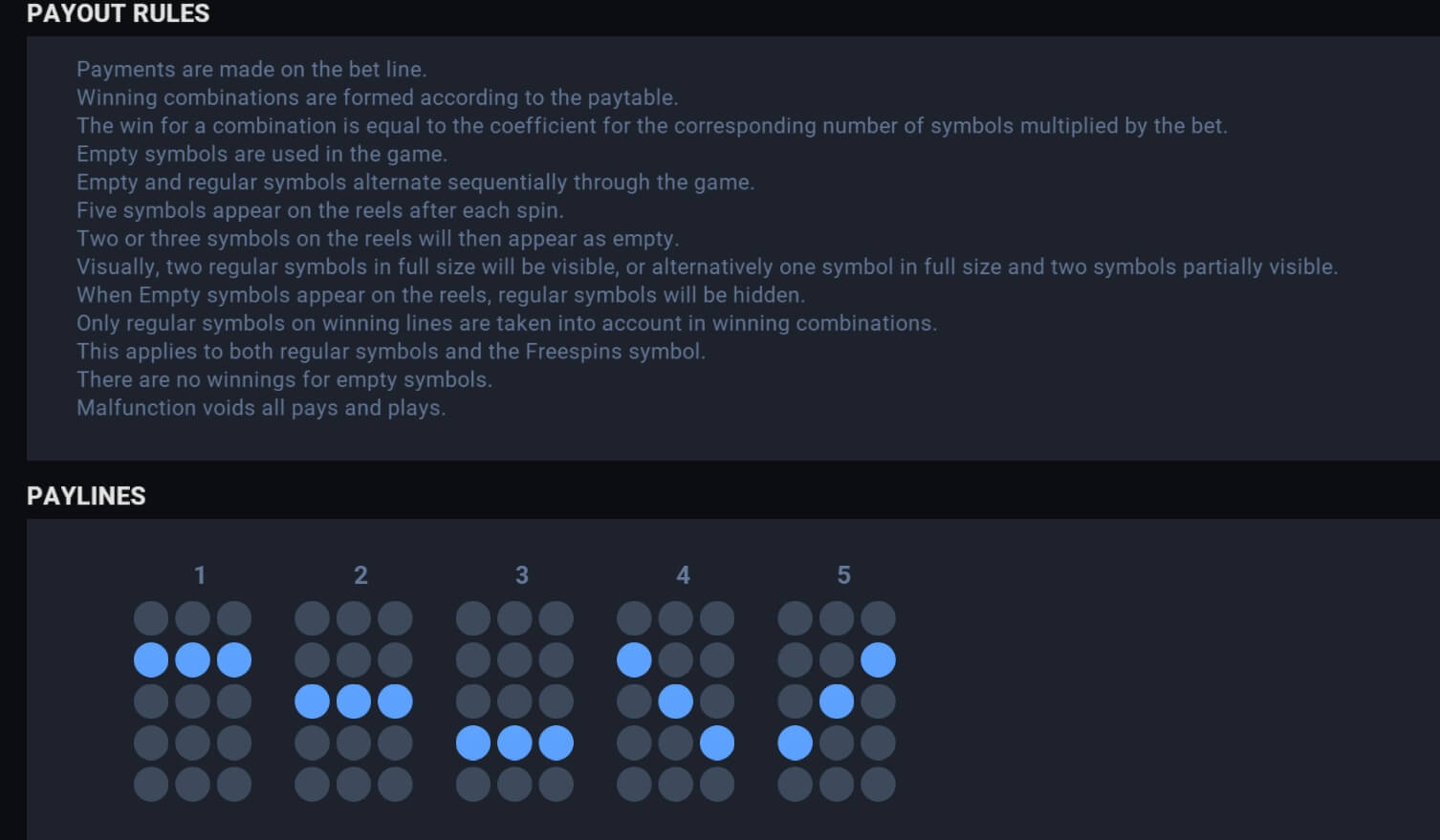Click the payline 5 diagonal diagram
This screenshot has width=1440, height=840.
point(837,701)
